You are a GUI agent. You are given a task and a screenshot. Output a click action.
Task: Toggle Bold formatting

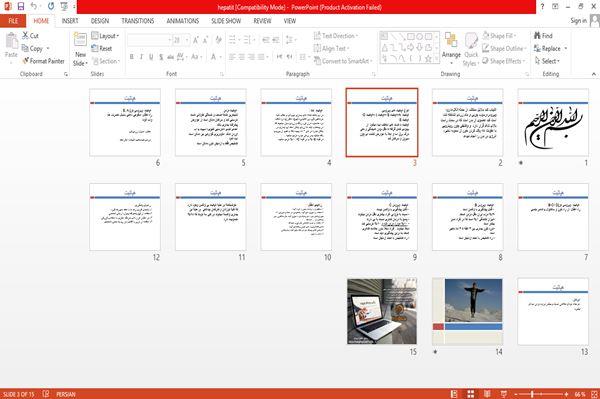pyautogui.click(x=132, y=57)
